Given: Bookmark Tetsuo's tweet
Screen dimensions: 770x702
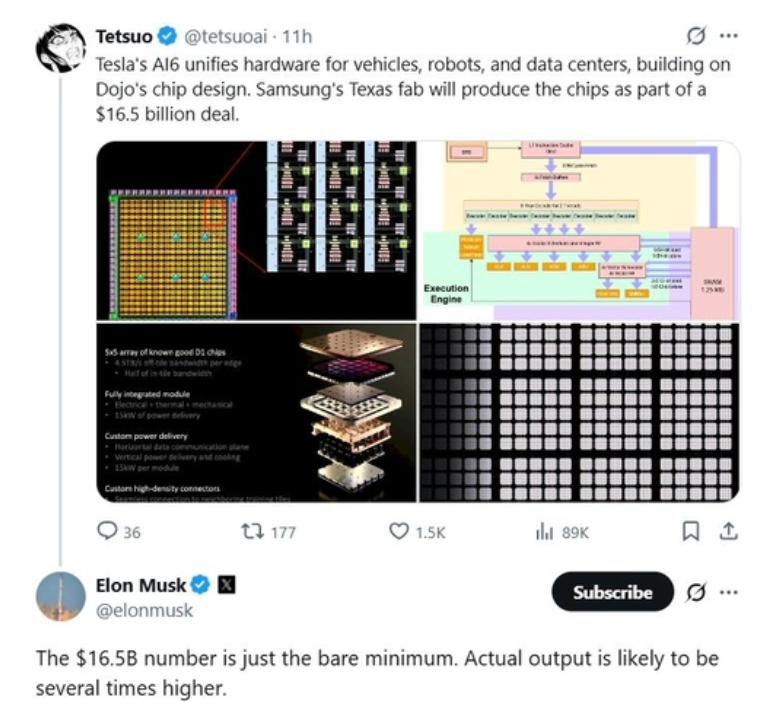Looking at the screenshot, I should 690,532.
